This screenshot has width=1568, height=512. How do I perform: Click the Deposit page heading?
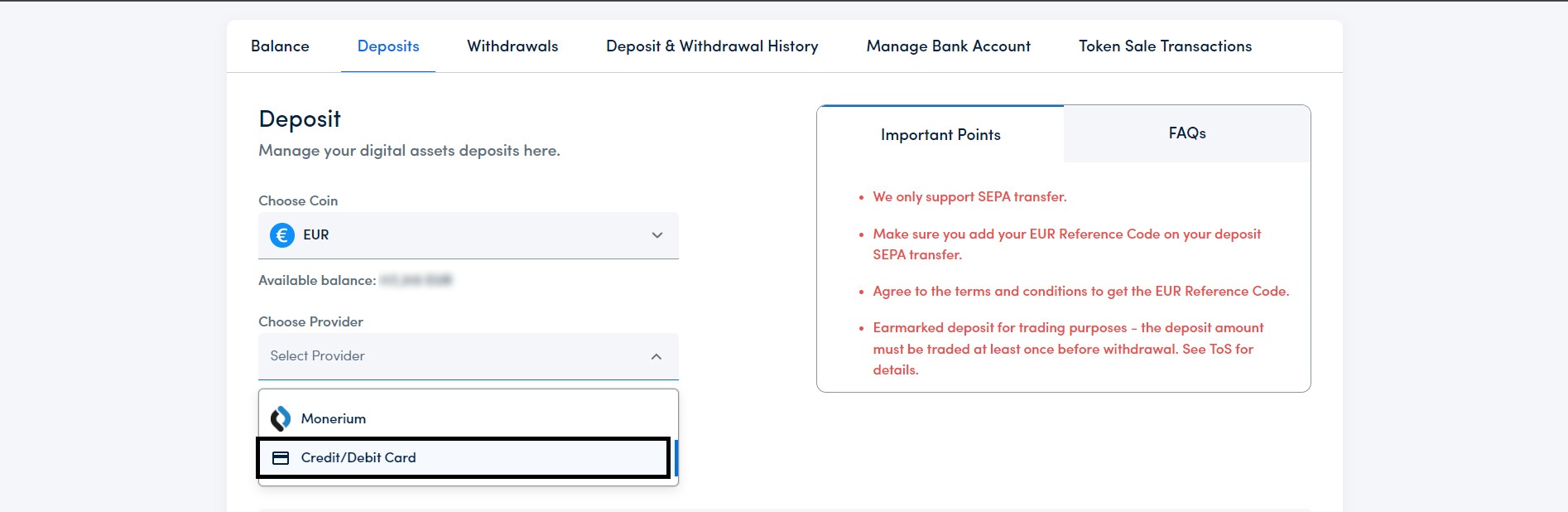pos(300,118)
